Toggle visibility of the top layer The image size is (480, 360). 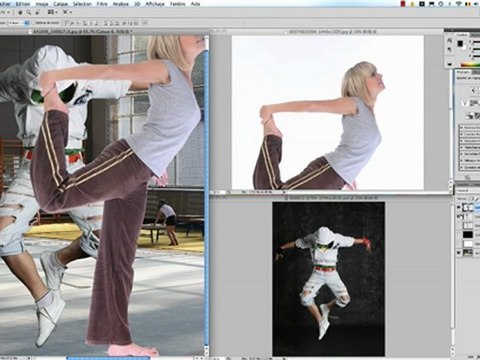coord(459,207)
